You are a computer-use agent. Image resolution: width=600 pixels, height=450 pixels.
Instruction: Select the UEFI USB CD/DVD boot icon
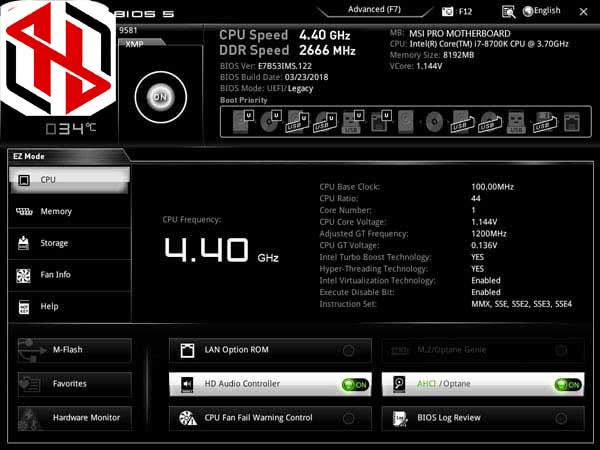pyautogui.click(x=325, y=122)
